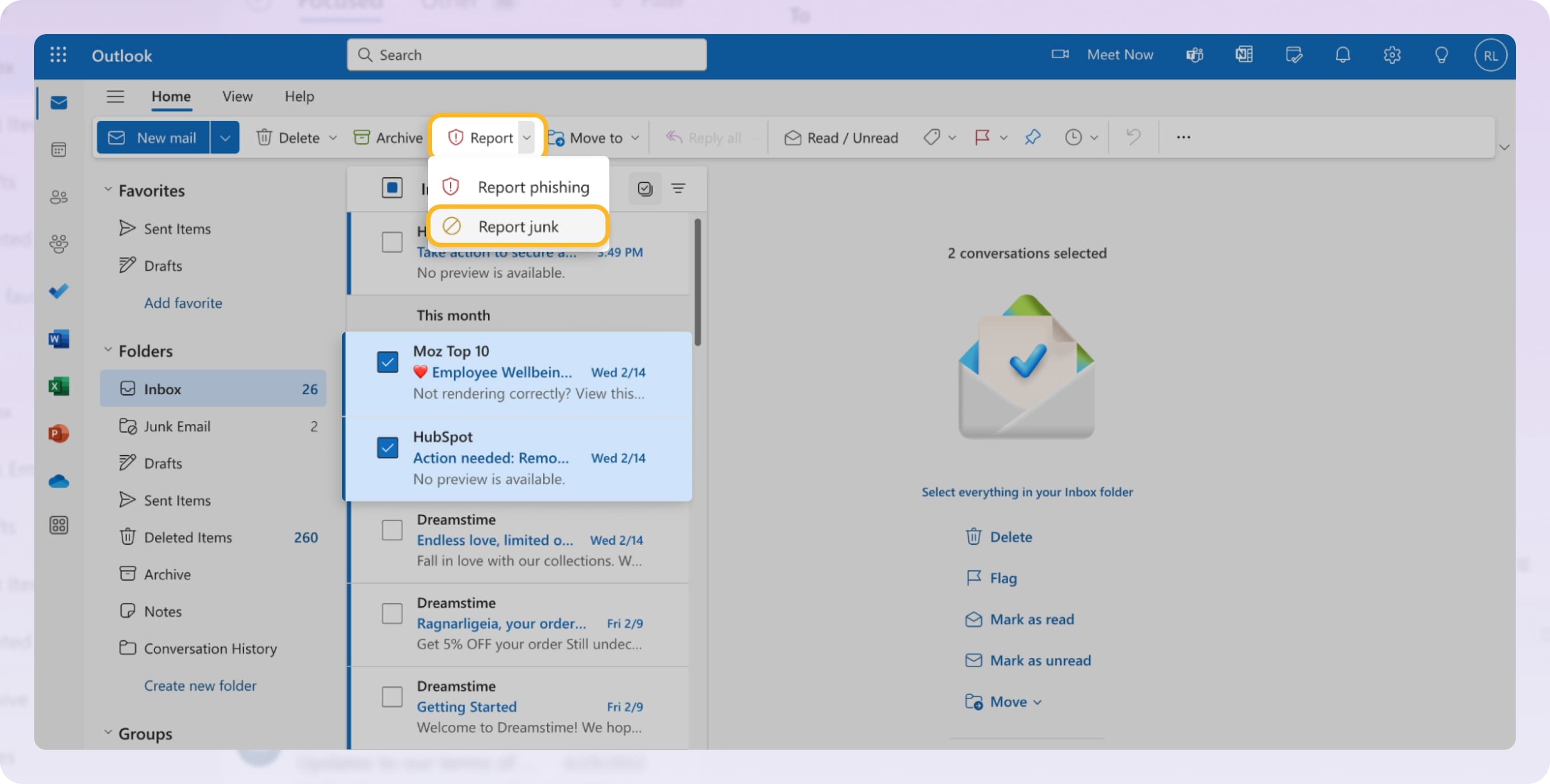Collapse the Favorites section
This screenshot has height=784, width=1550.
(108, 189)
